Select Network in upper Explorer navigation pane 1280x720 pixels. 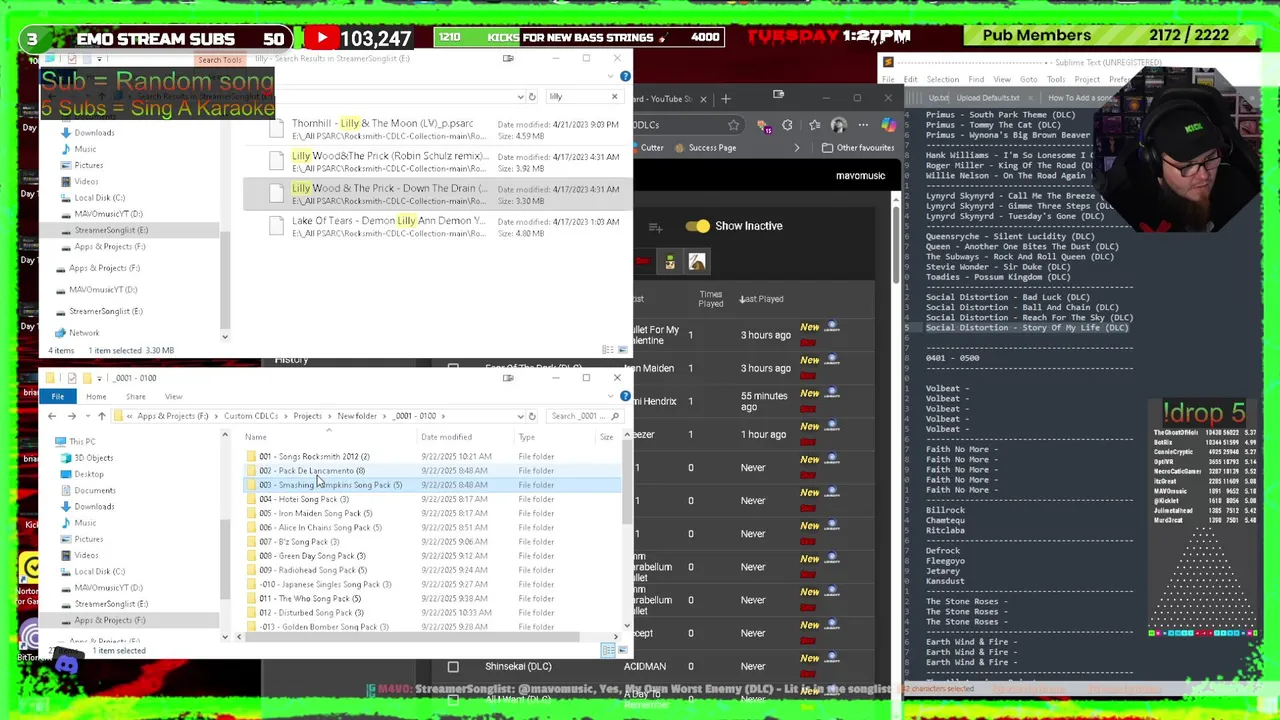click(x=84, y=333)
